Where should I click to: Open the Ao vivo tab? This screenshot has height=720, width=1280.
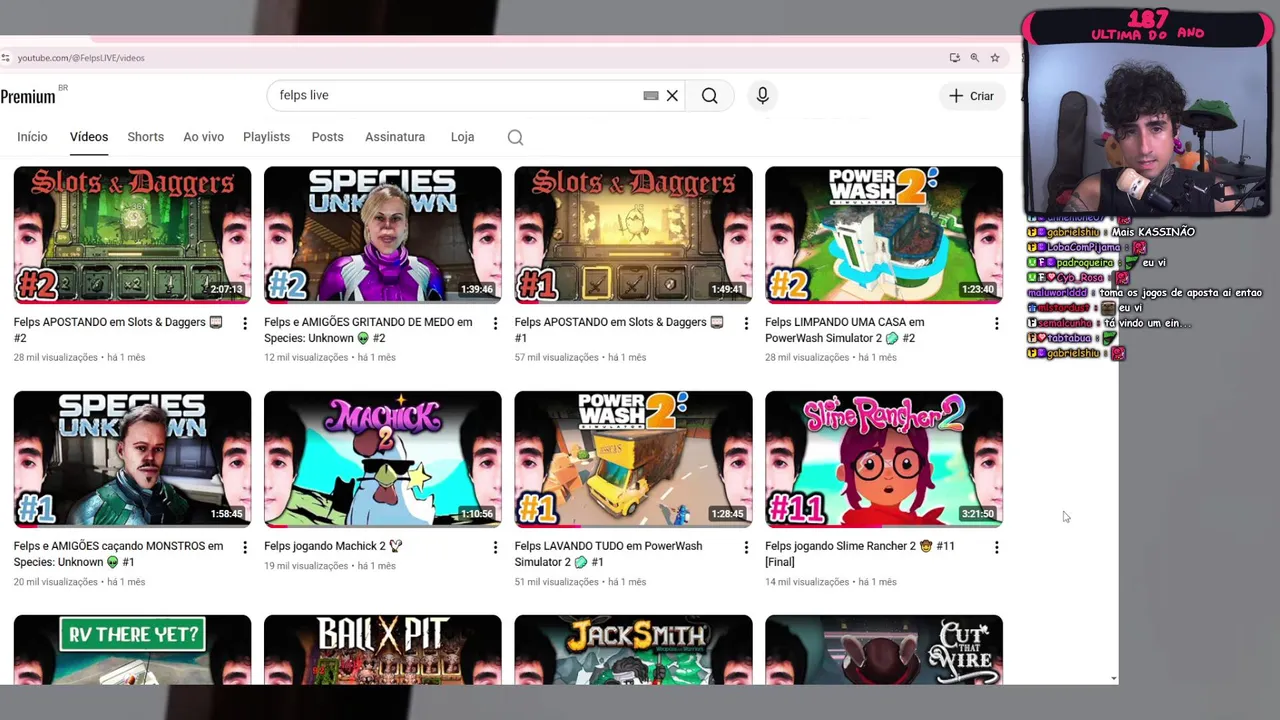(x=203, y=137)
